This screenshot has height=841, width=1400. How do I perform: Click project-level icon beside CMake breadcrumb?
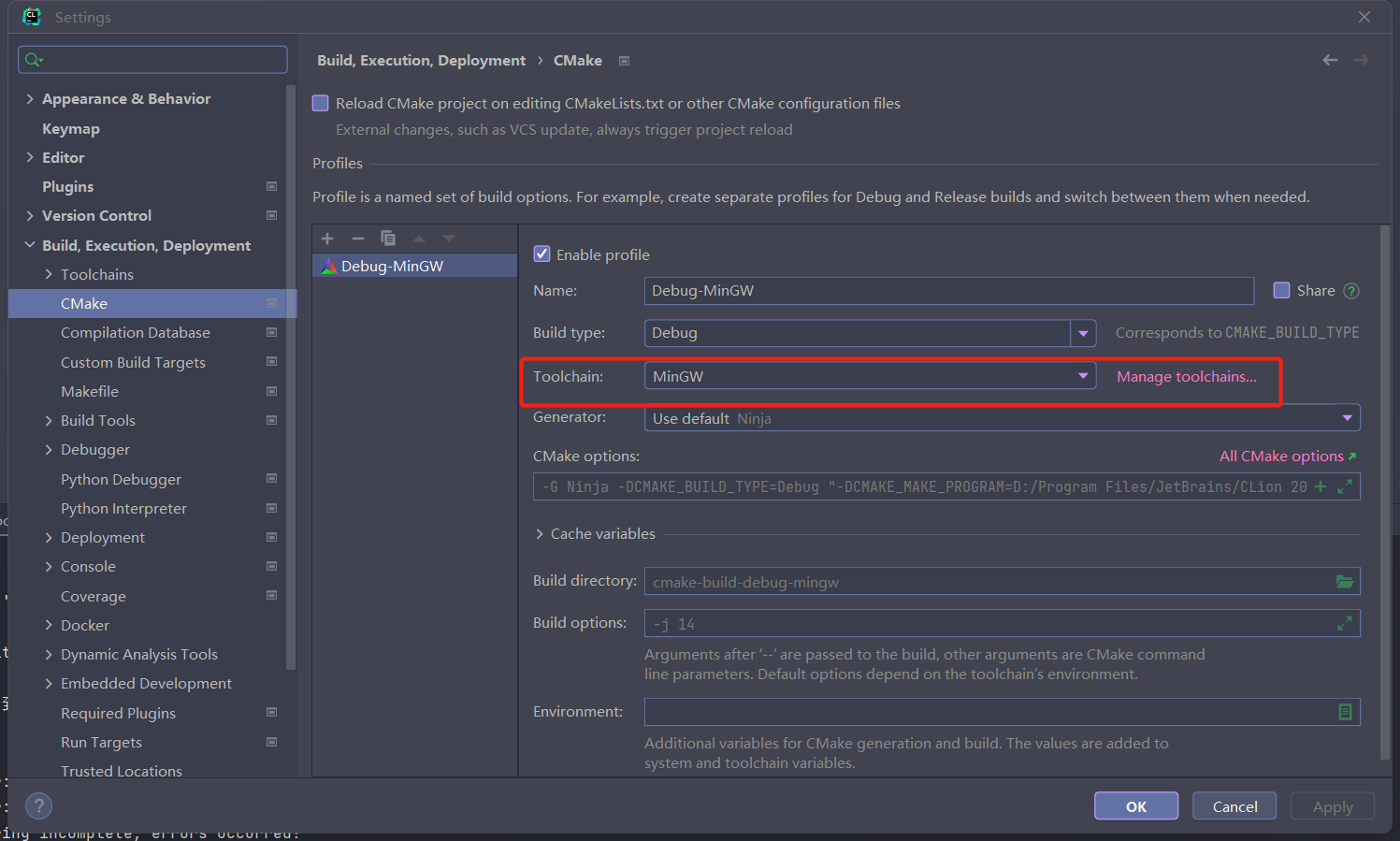(x=624, y=61)
